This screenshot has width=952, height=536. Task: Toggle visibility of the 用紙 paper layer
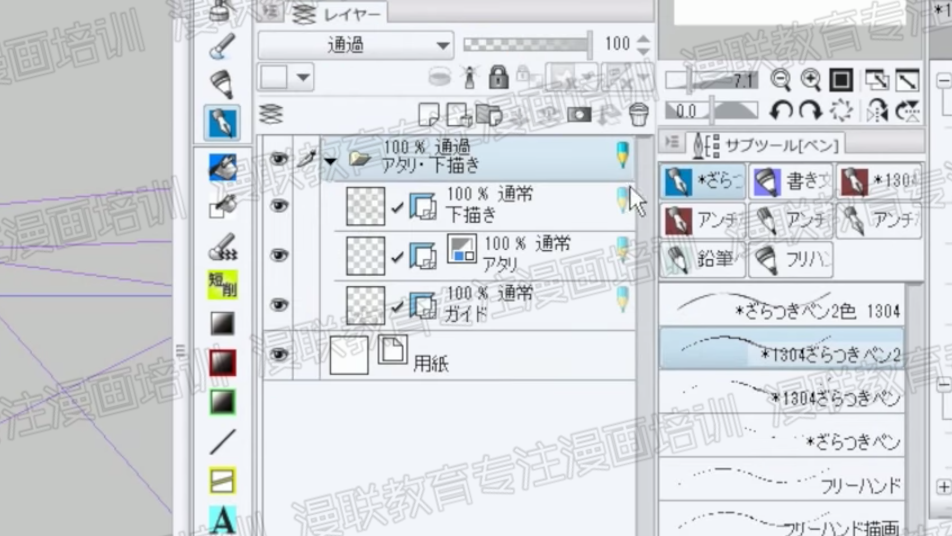279,354
